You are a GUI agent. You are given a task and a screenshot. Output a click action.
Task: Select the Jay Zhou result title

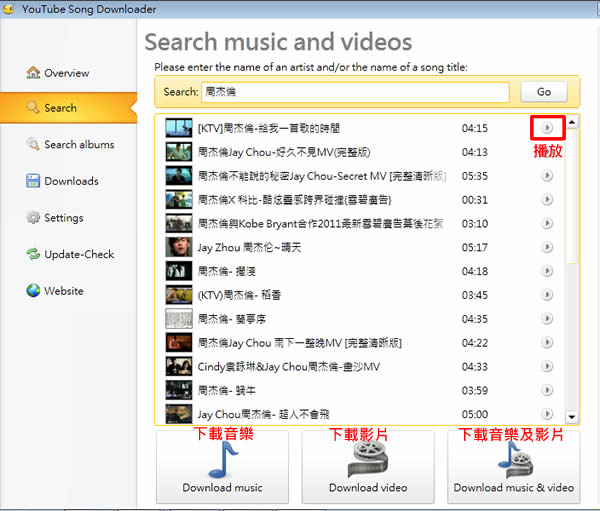(x=249, y=248)
